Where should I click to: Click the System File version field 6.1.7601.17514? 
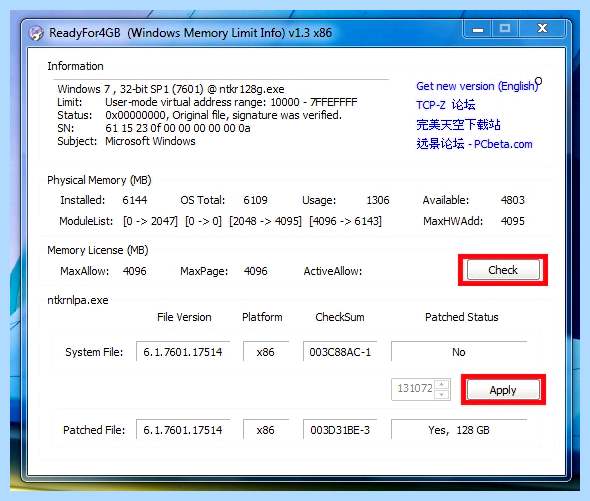(183, 352)
